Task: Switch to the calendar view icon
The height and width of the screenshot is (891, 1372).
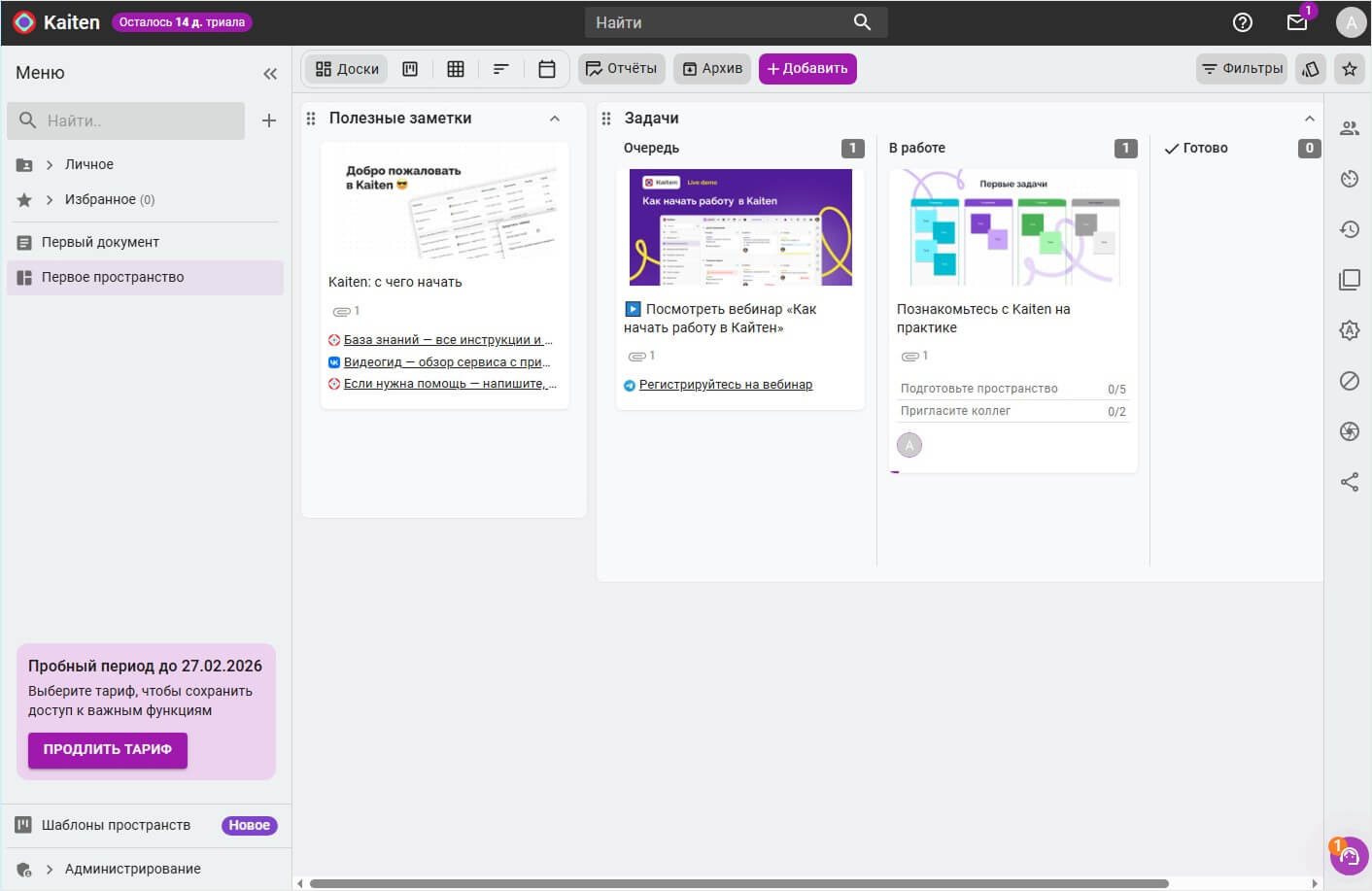Action: [547, 69]
